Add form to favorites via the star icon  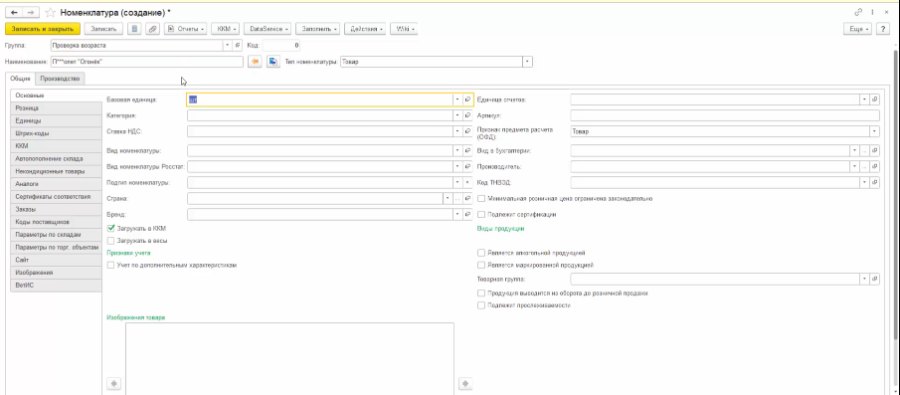51,12
